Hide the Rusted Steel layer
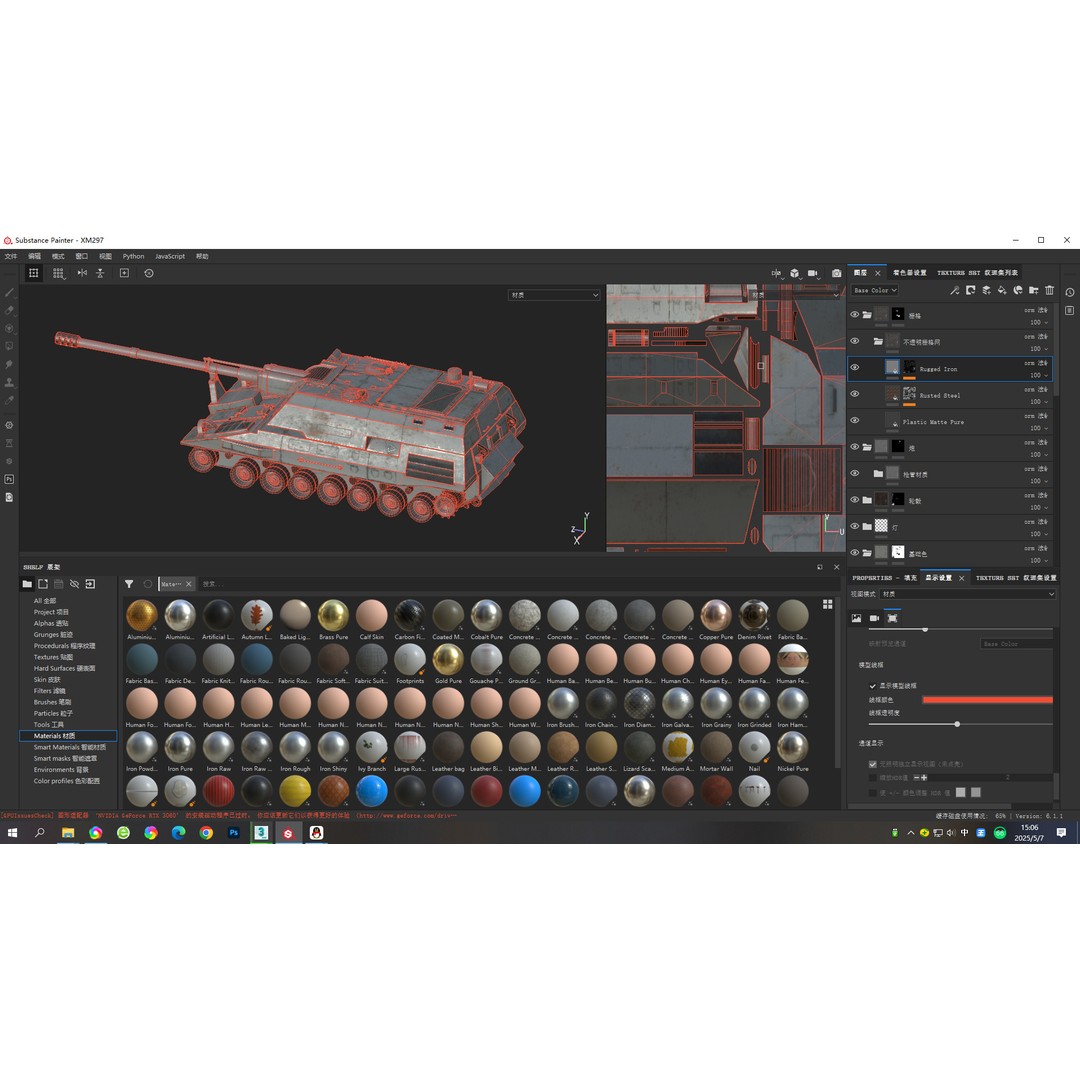Viewport: 1080px width, 1080px height. (855, 394)
